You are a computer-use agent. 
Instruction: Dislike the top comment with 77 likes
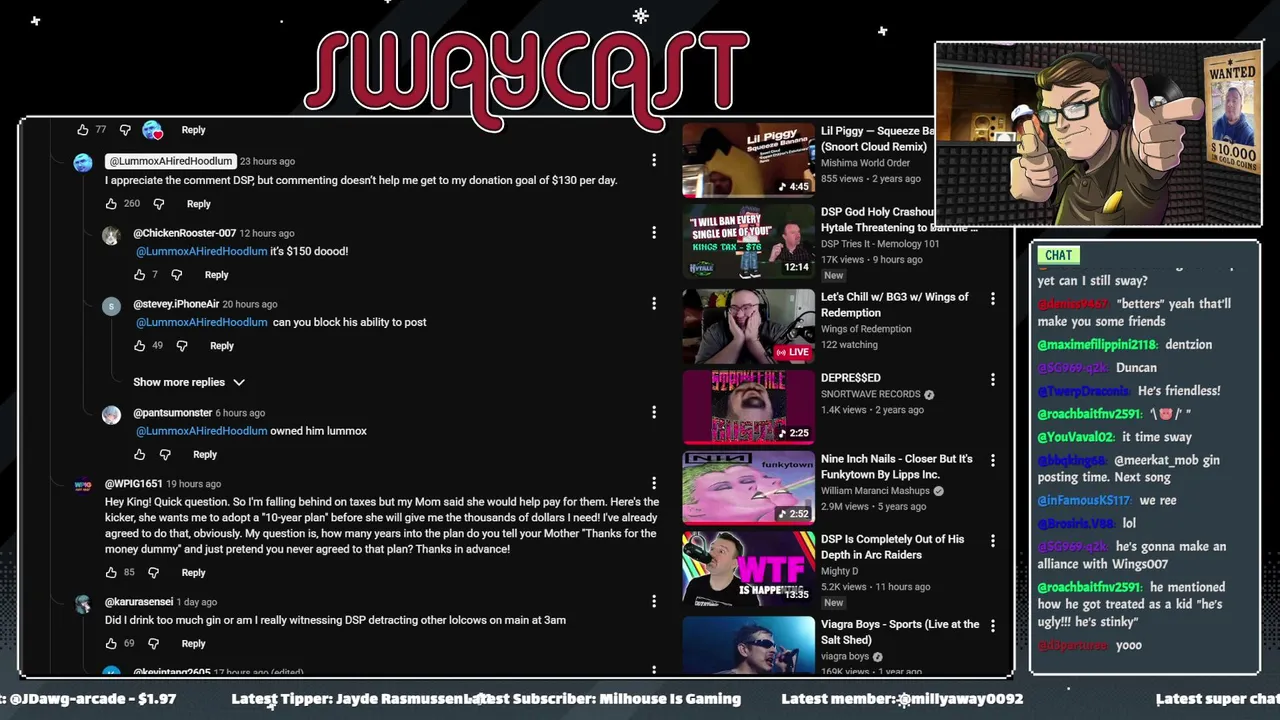coord(125,130)
